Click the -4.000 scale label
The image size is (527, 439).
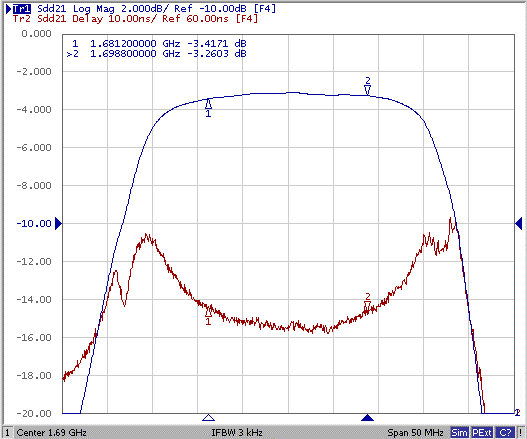click(x=34, y=110)
